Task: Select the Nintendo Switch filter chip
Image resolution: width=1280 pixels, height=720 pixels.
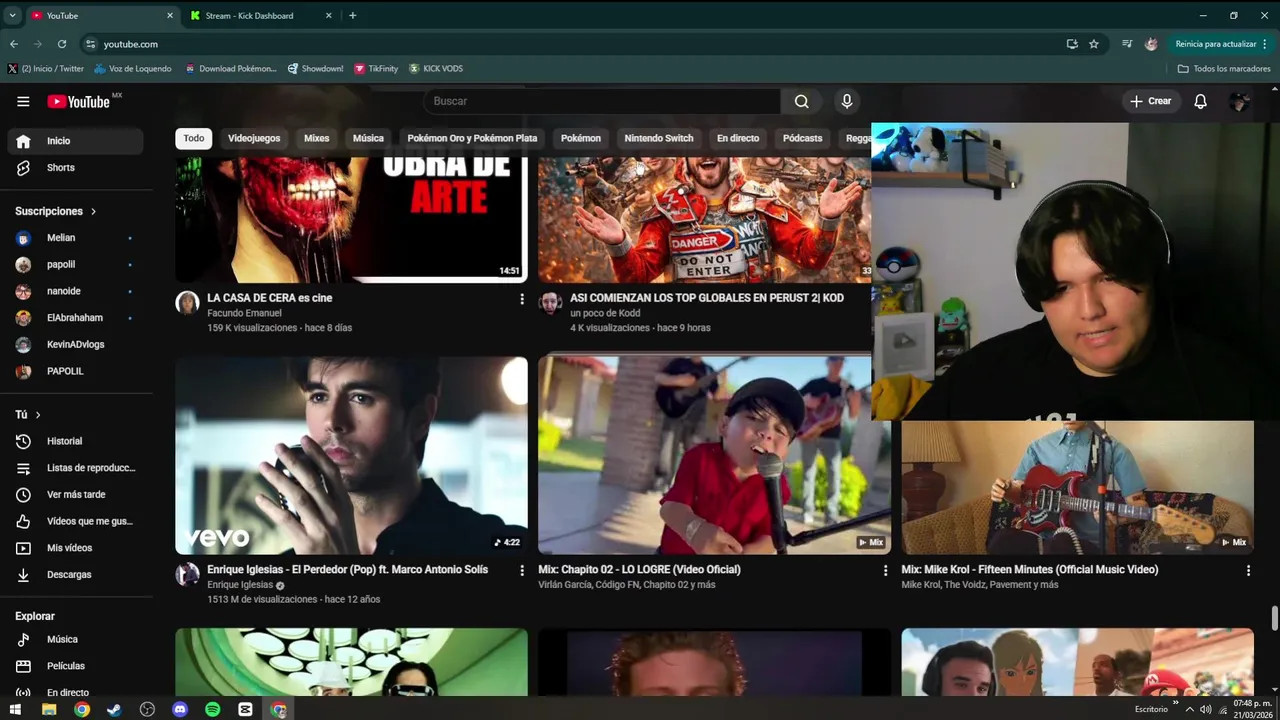Action: (659, 138)
